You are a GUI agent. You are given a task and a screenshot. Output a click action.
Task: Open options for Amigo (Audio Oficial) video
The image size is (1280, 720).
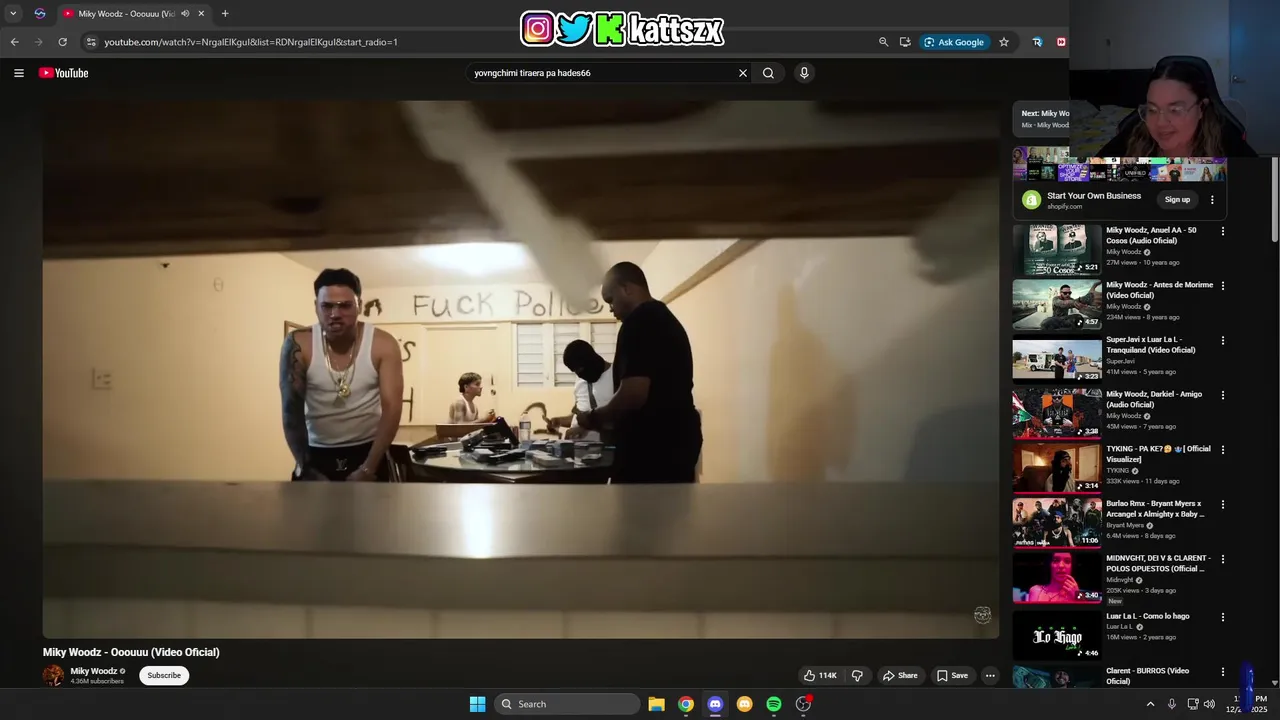(1222, 395)
